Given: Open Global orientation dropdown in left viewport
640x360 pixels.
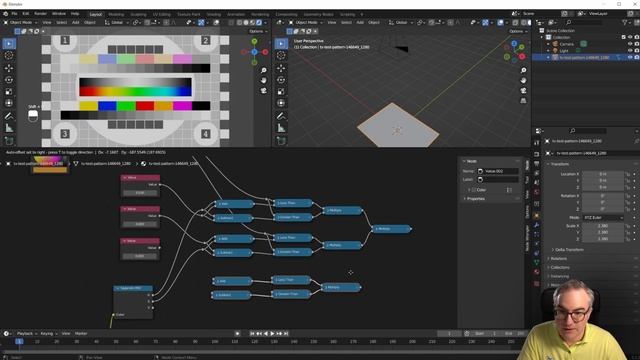Looking at the screenshot, I should pyautogui.click(x=116, y=22).
